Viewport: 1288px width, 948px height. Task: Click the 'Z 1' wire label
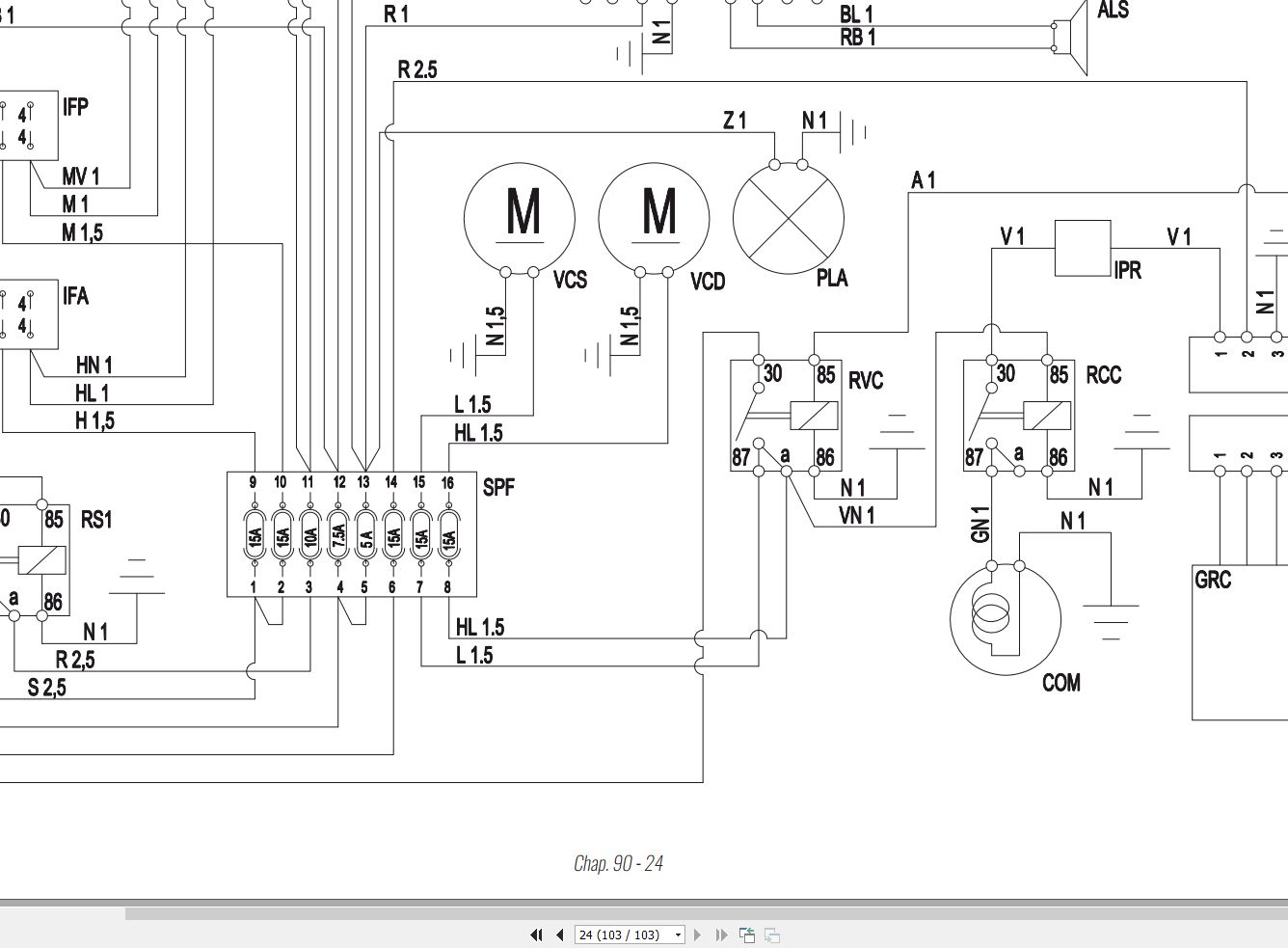coord(735,121)
